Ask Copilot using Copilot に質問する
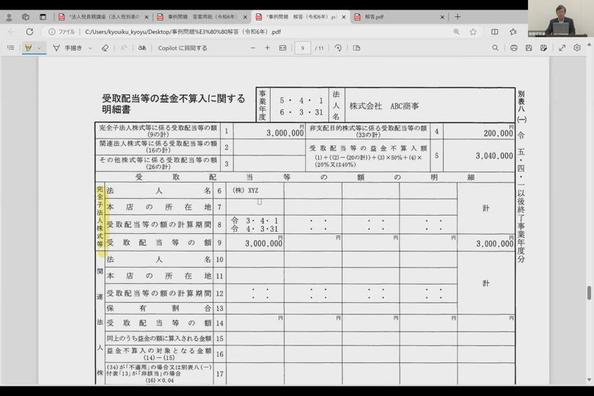This screenshot has width=594, height=396. tap(183, 48)
